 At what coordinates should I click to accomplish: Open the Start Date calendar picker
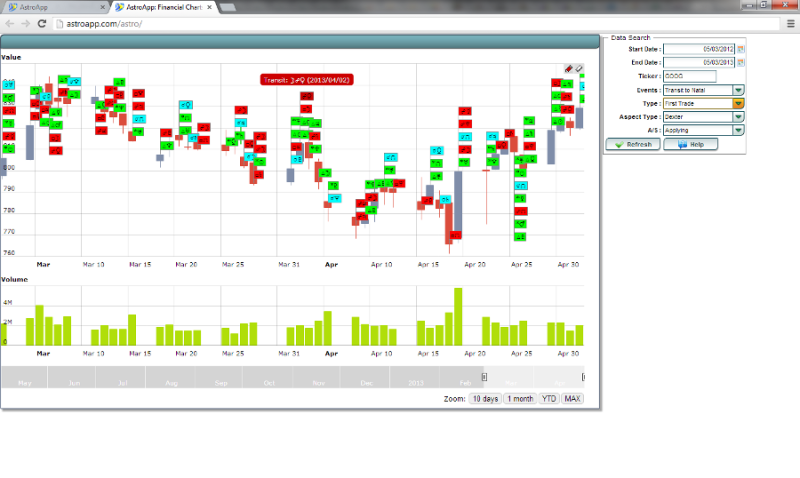point(741,48)
